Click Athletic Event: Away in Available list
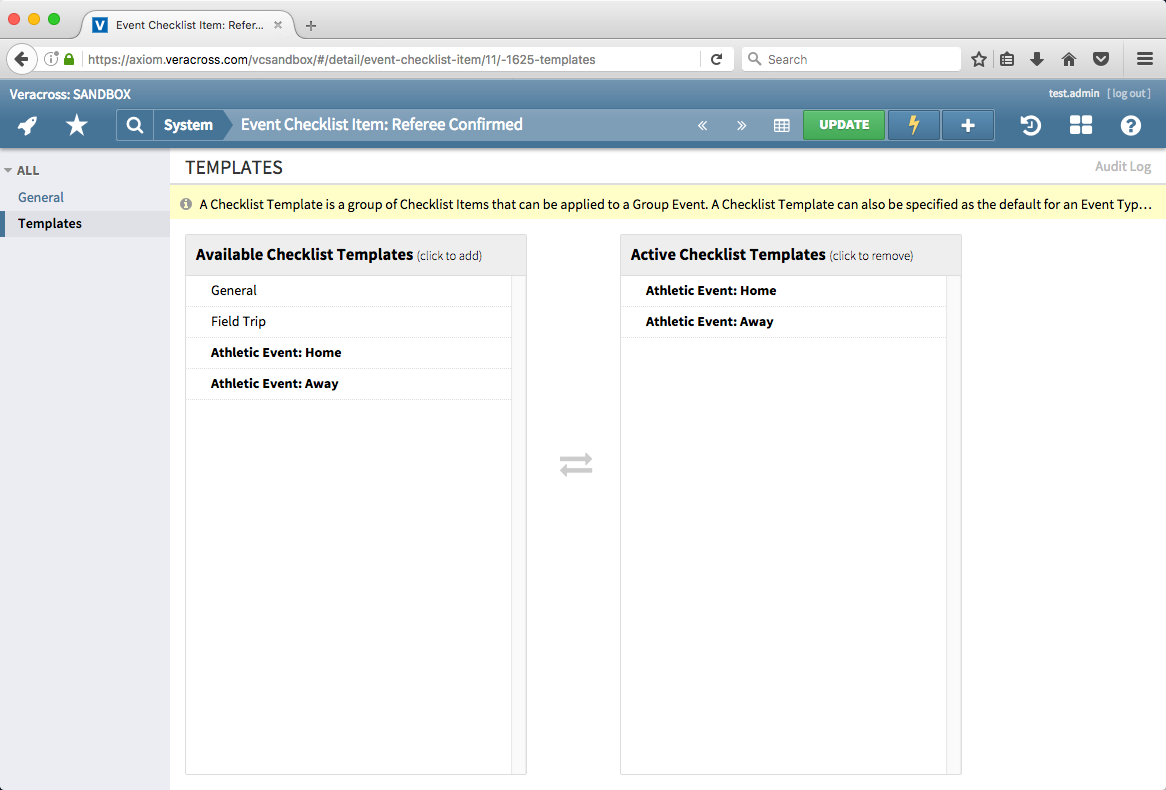 [348, 385]
